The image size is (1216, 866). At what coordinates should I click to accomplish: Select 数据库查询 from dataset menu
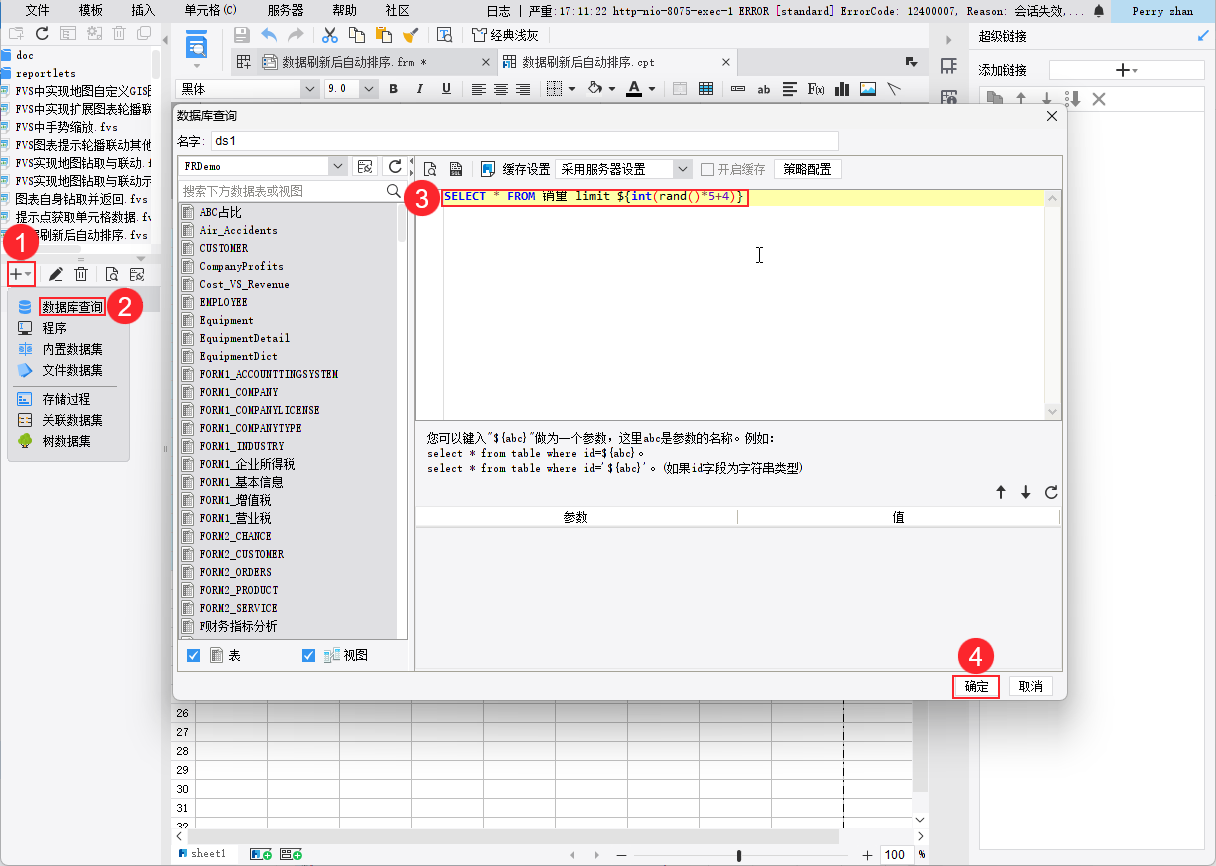pos(72,307)
